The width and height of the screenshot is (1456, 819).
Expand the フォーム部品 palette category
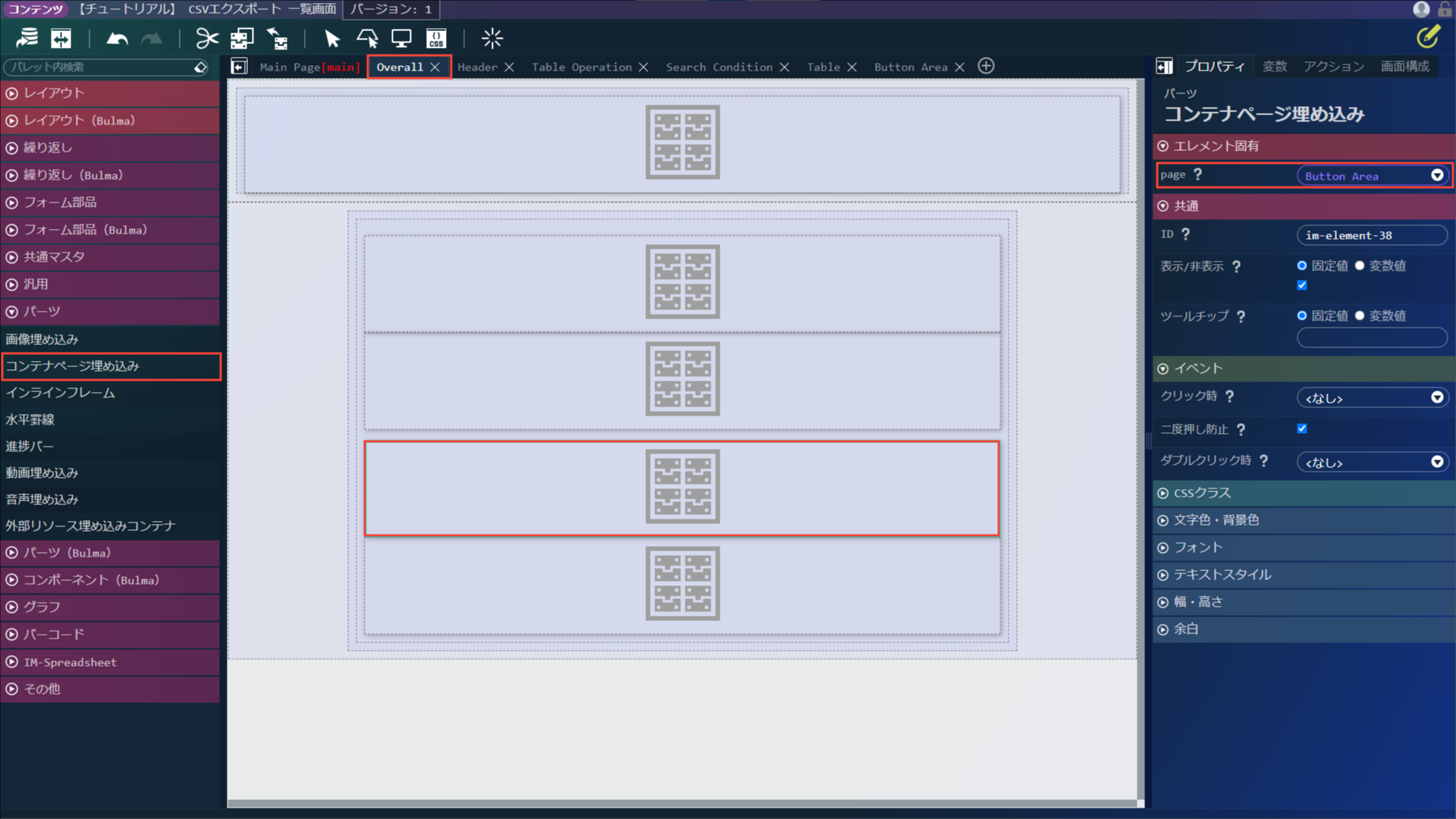(110, 202)
